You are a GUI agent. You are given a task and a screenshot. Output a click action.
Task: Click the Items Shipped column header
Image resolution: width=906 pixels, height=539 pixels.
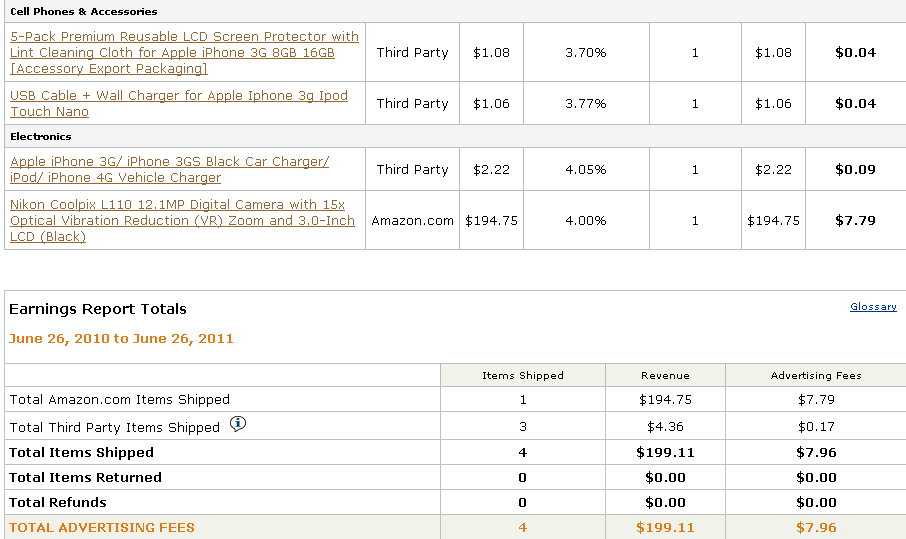click(x=522, y=376)
